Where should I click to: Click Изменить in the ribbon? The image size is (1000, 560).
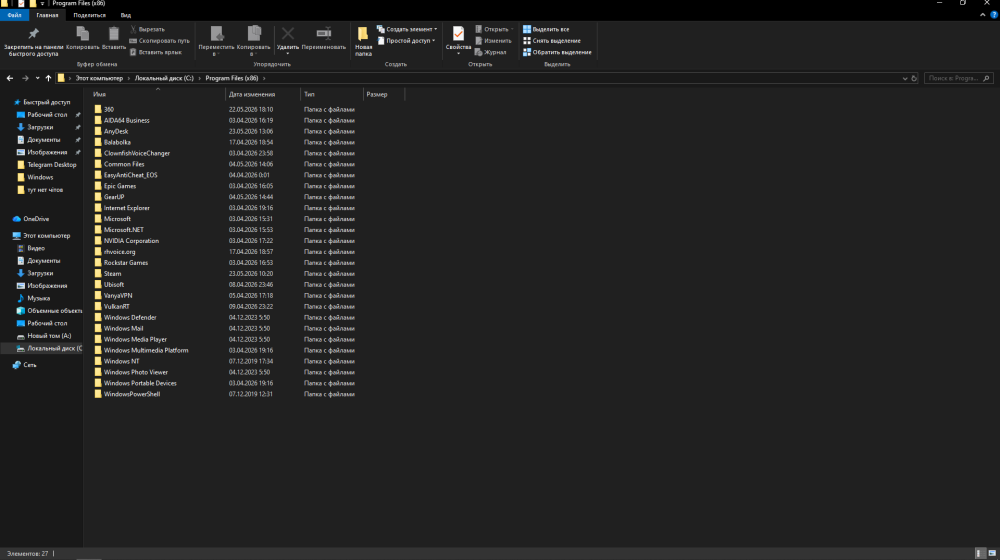tap(493, 41)
